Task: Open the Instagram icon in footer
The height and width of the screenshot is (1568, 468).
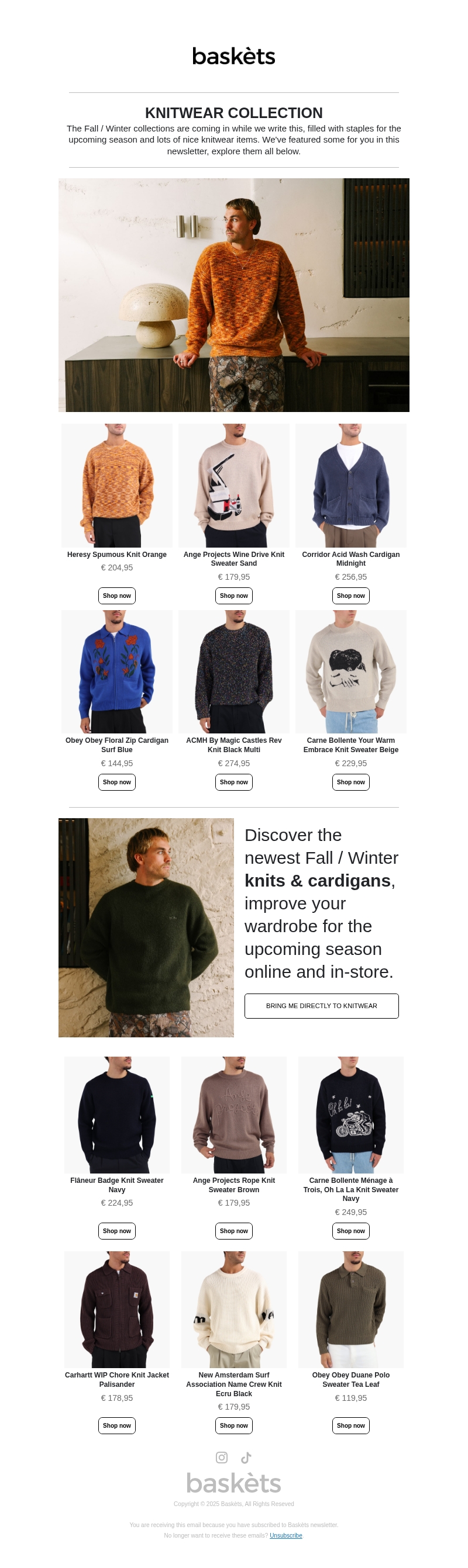Action: tap(222, 1457)
